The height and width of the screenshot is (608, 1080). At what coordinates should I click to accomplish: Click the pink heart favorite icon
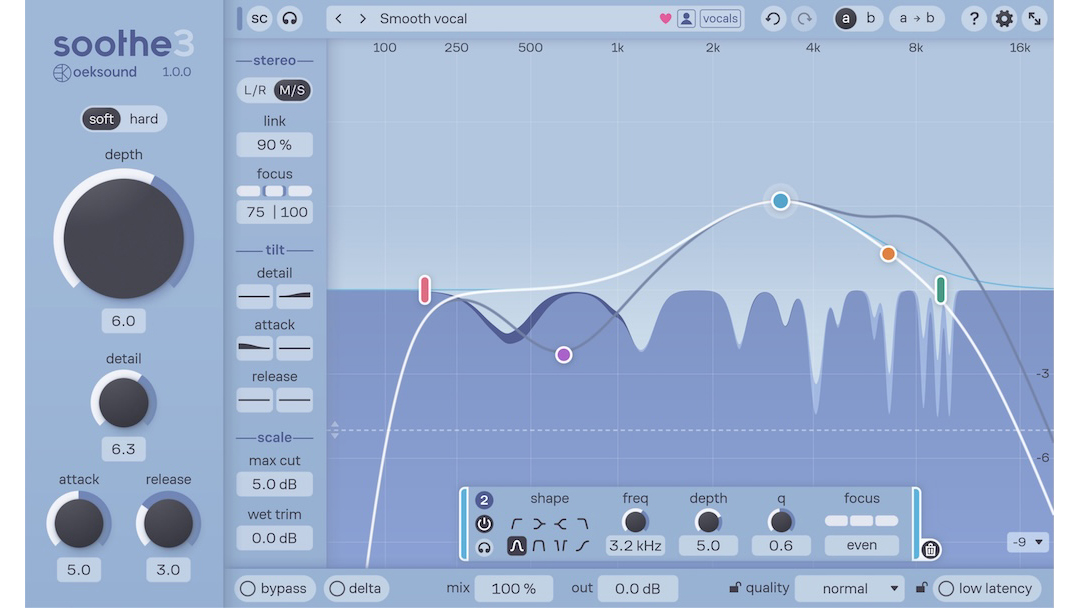click(665, 19)
